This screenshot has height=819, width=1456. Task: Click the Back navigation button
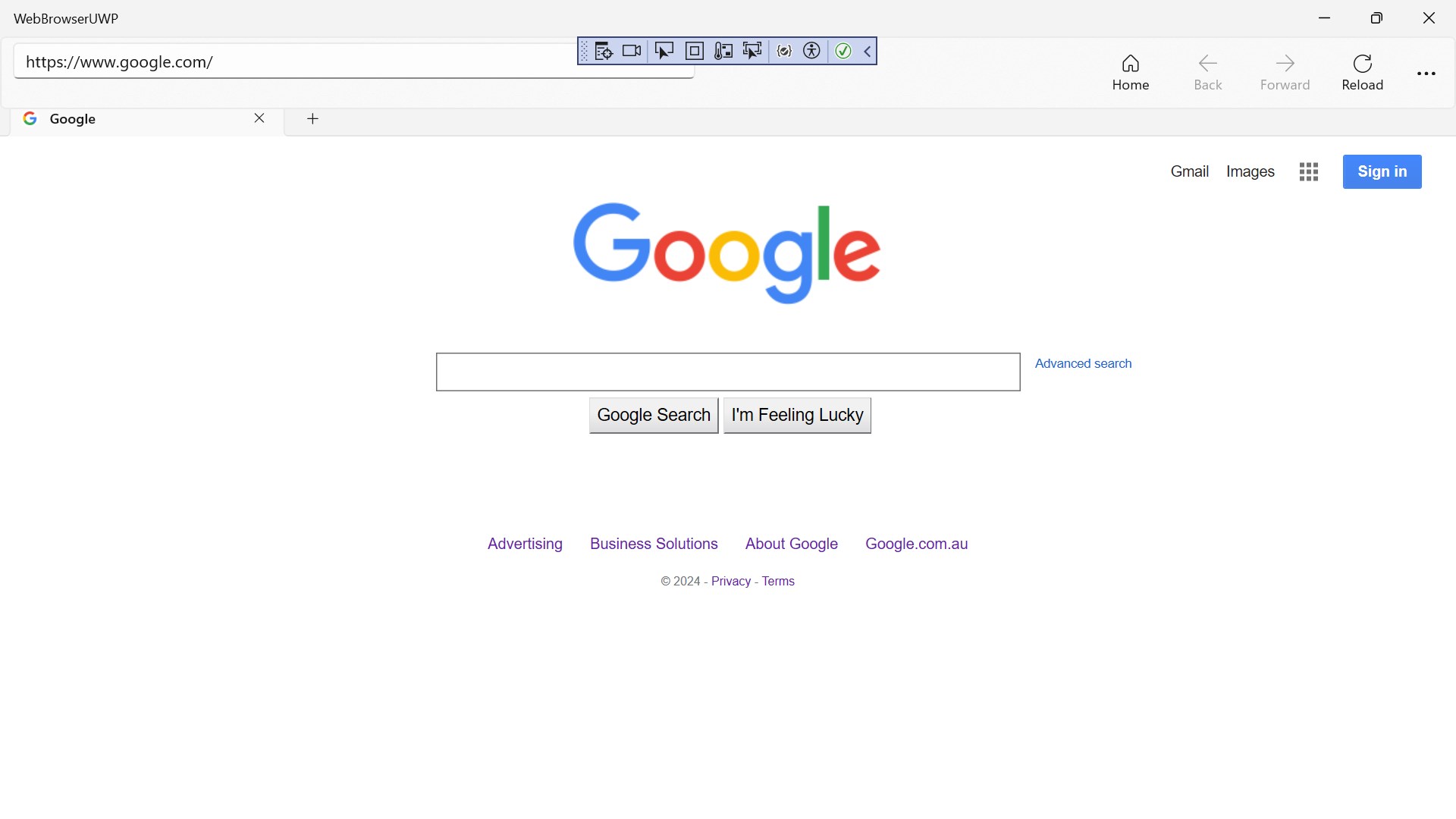[1208, 73]
